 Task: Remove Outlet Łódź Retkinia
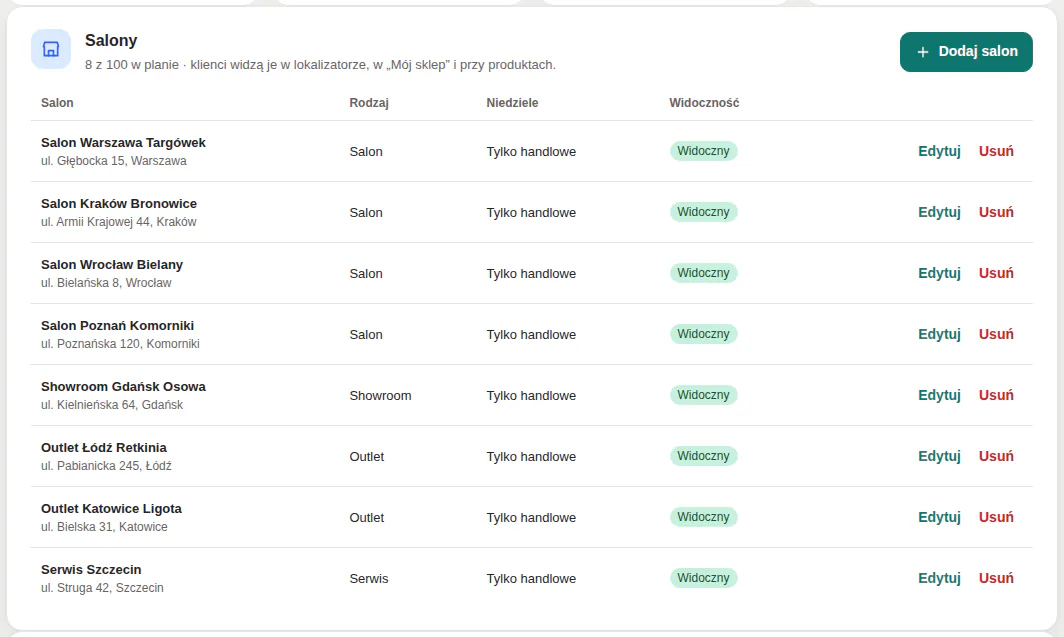tap(996, 457)
